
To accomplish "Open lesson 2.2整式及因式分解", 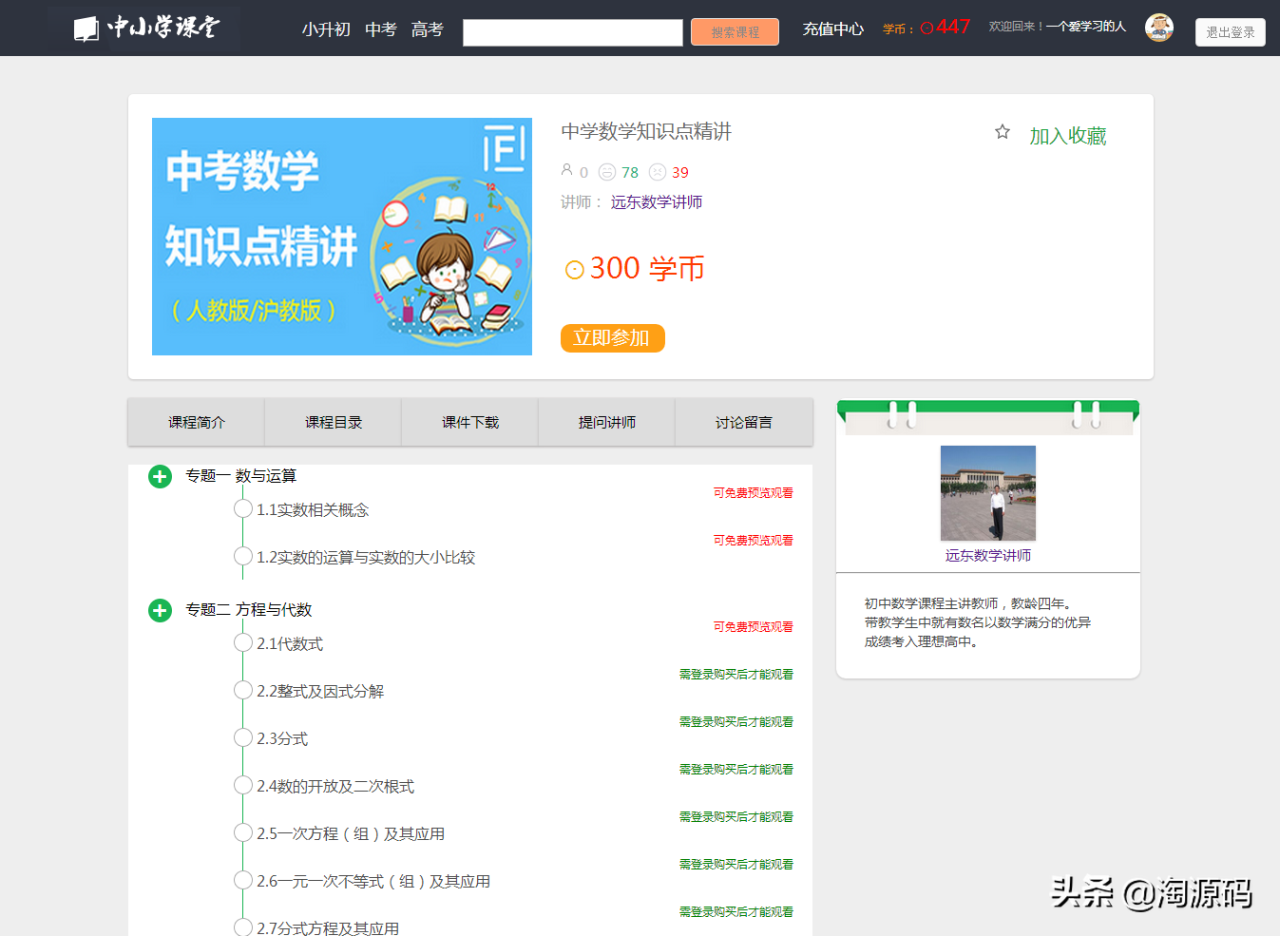I will 320,691.
